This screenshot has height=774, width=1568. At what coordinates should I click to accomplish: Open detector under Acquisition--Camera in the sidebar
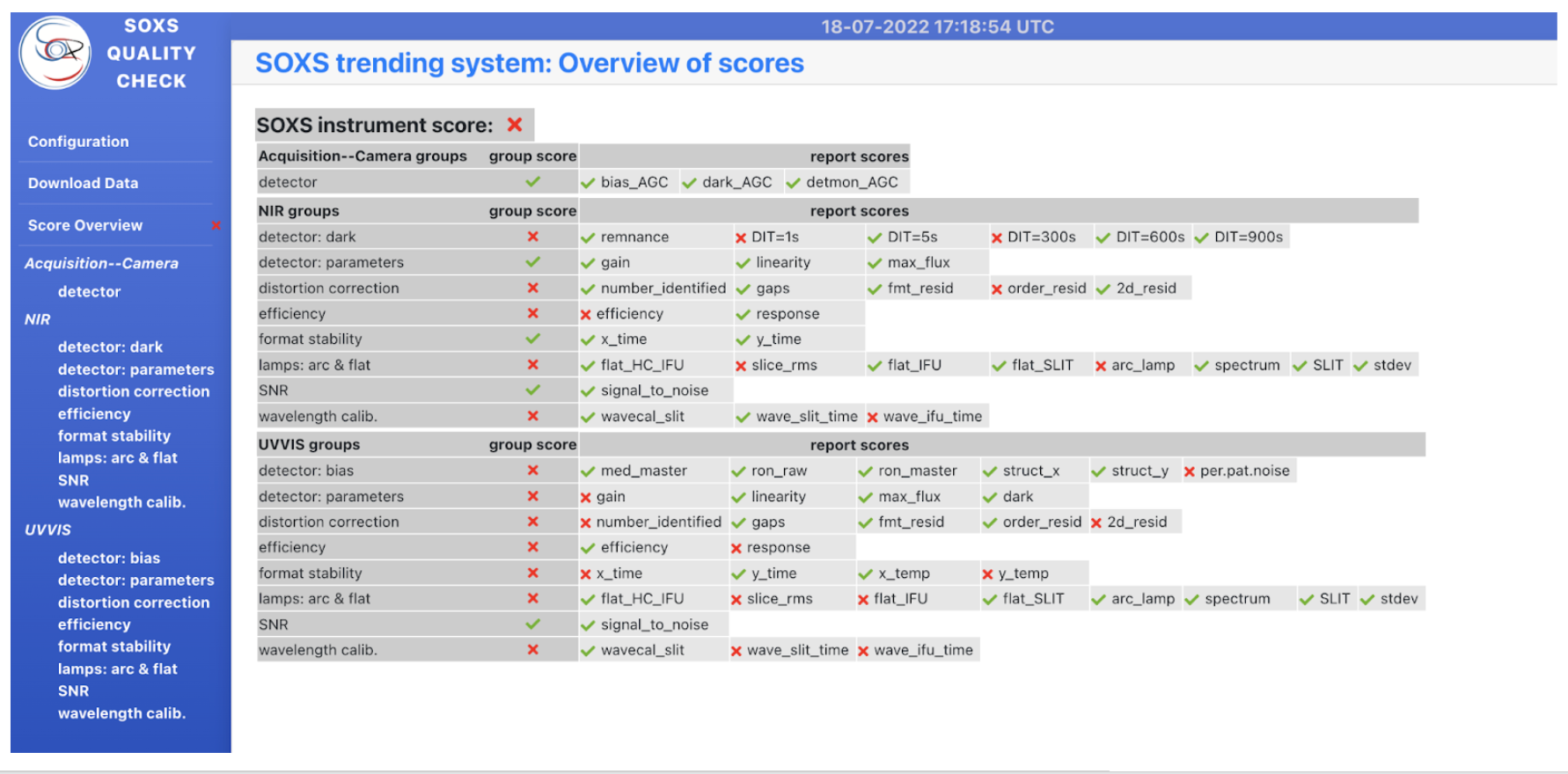click(89, 291)
